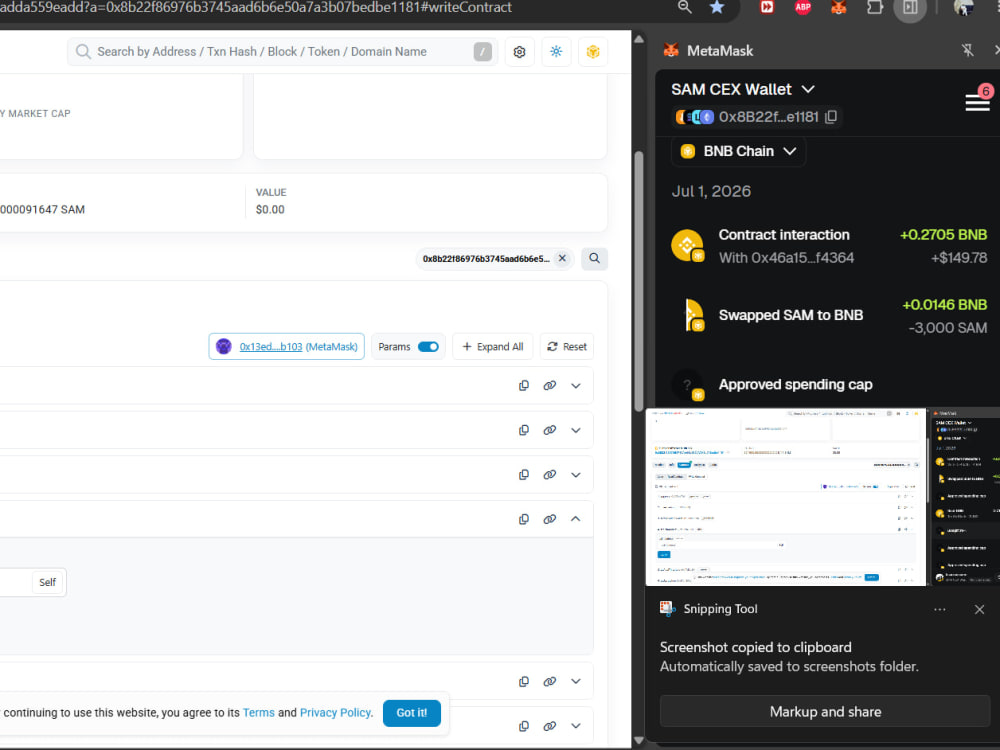This screenshot has height=750, width=1000.
Task: Copy wallet address 0x8B22f...e1181
Action: [x=831, y=117]
